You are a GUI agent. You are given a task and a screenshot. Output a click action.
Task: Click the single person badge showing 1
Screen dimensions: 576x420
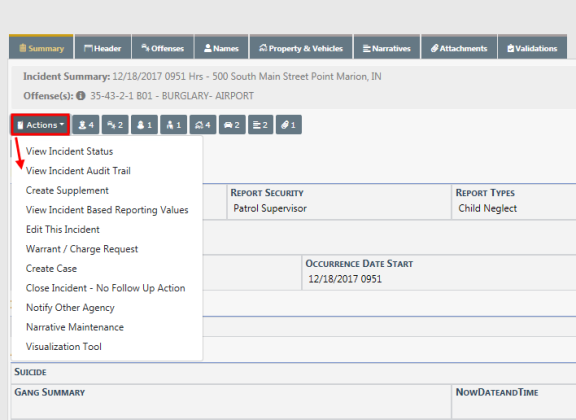(x=144, y=125)
